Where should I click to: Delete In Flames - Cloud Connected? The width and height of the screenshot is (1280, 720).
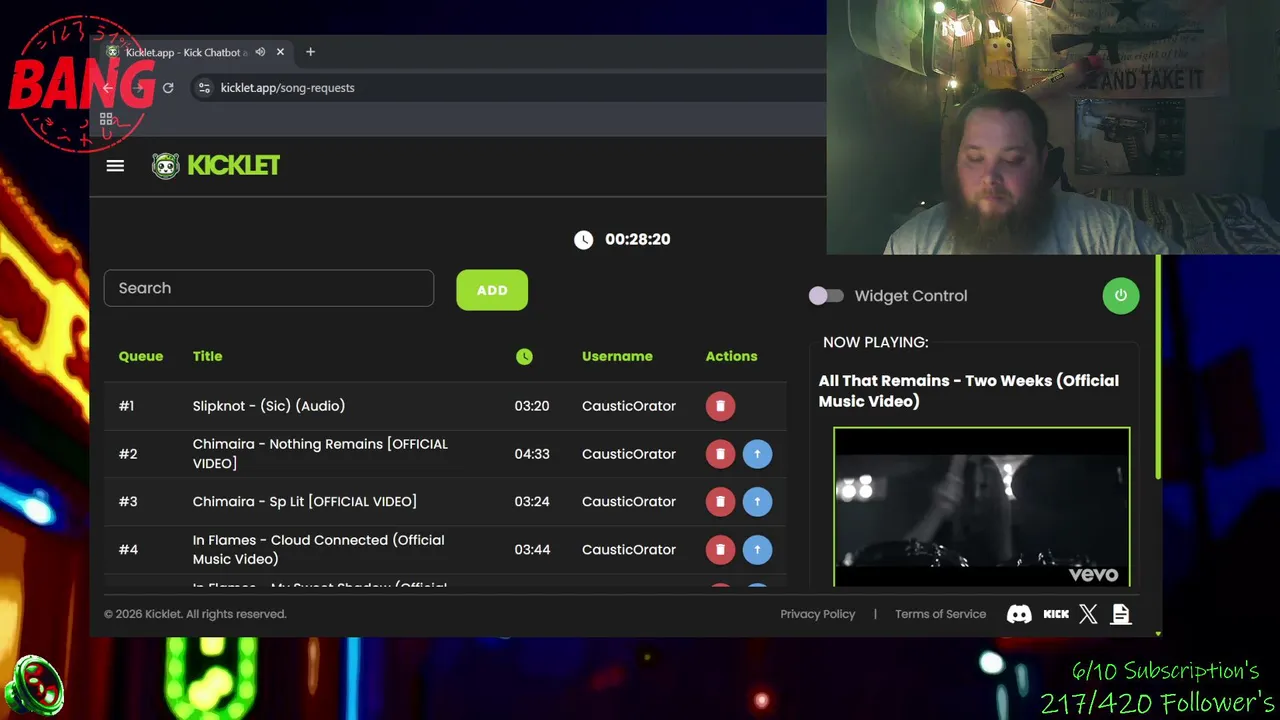click(720, 550)
